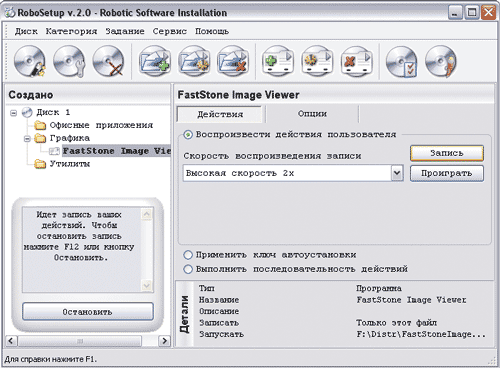This screenshot has width=500, height=368.
Task: Click the RoboSetup title bar app icon
Action: click(x=10, y=13)
